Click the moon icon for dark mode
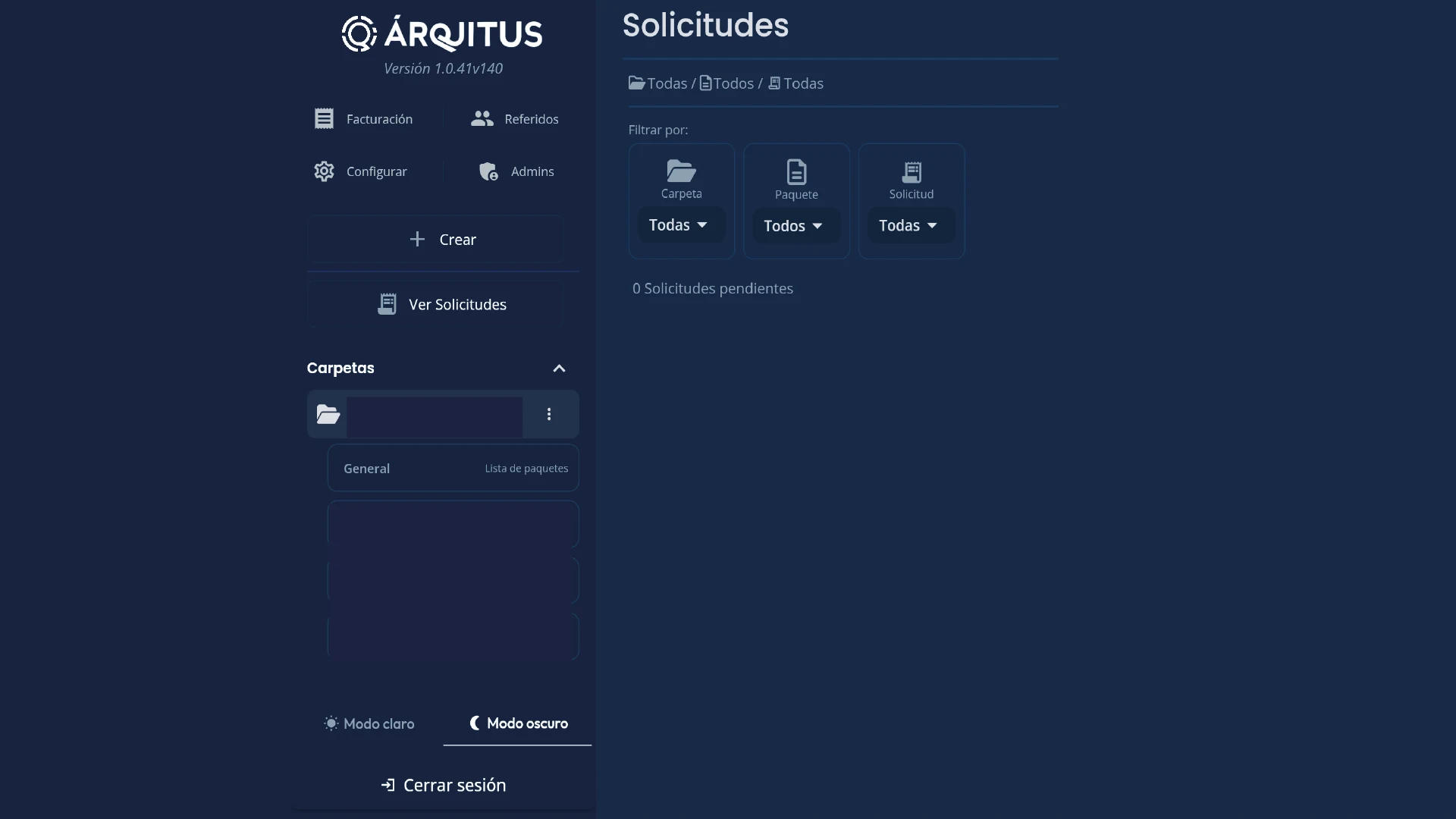The height and width of the screenshot is (819, 1456). (475, 723)
